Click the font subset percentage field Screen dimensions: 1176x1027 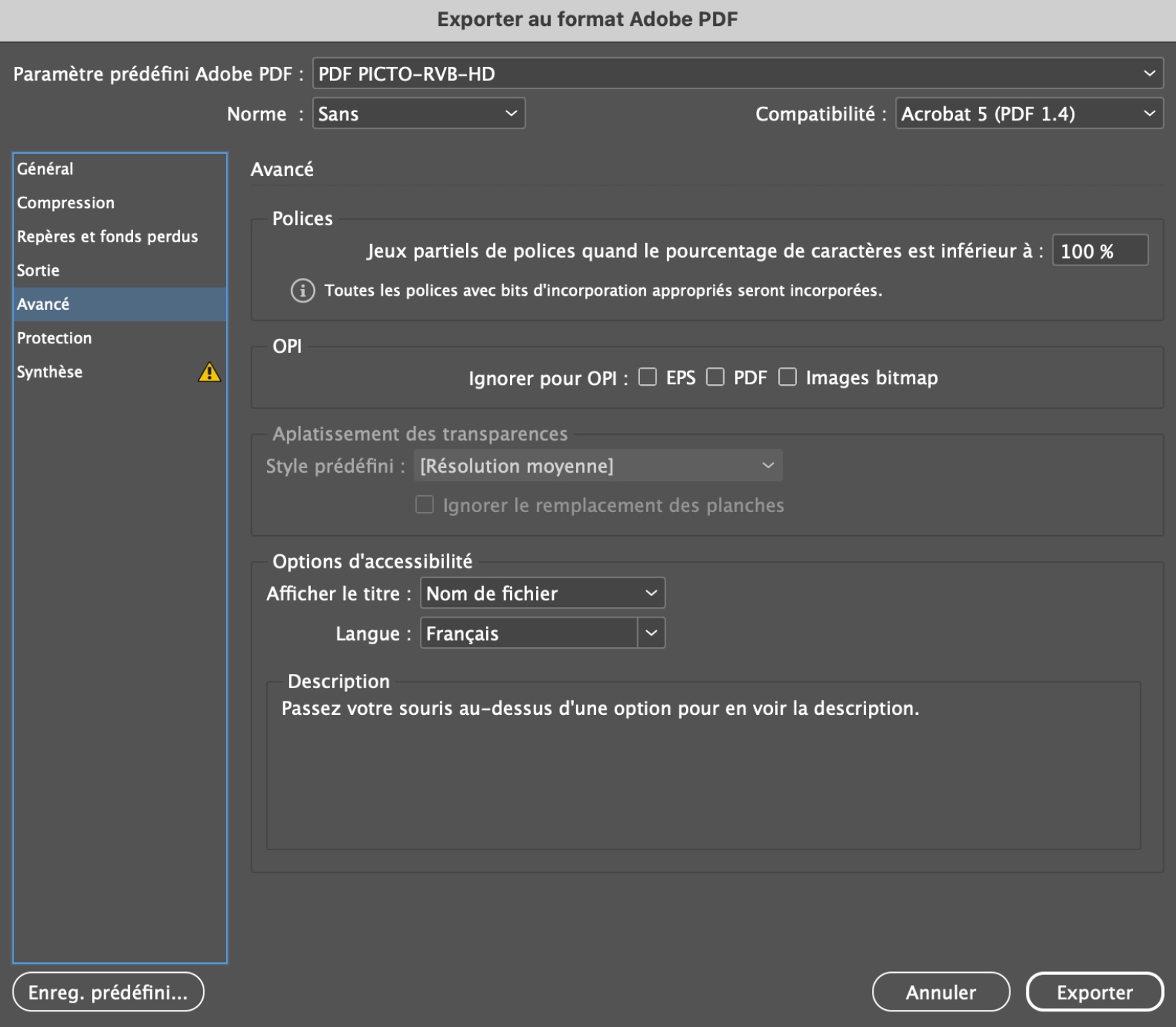point(1099,251)
